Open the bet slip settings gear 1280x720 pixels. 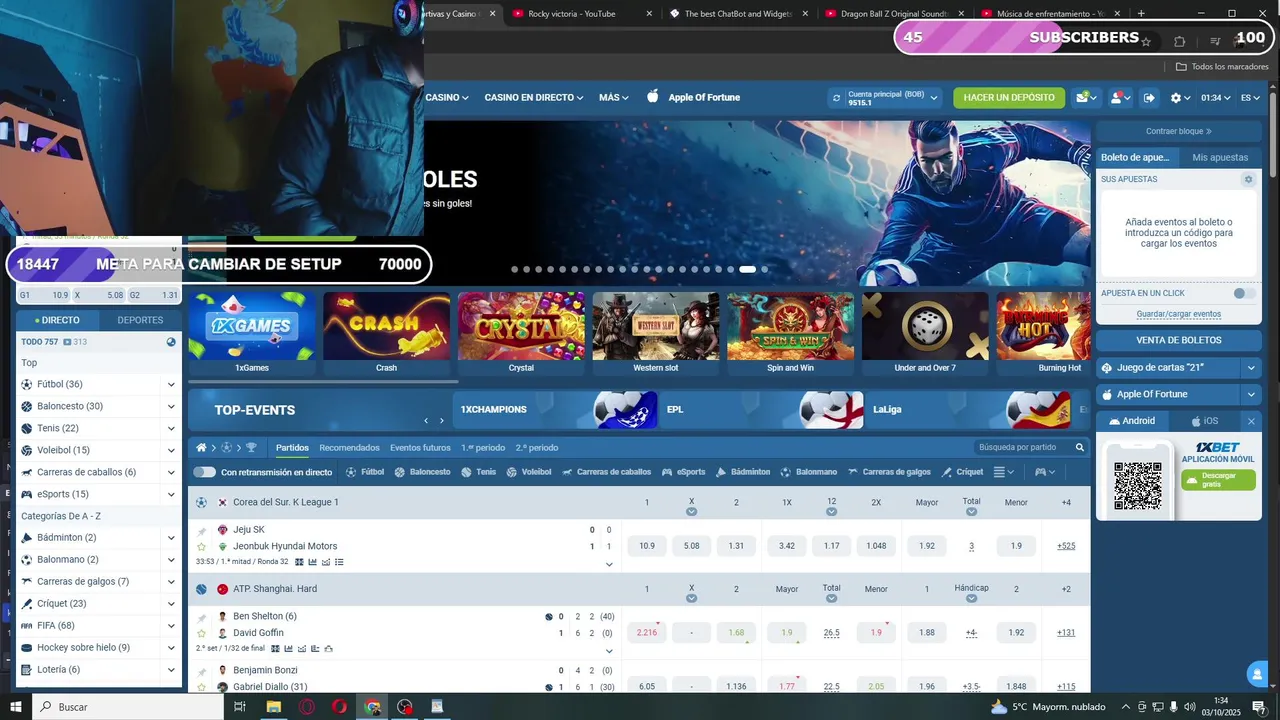1248,179
